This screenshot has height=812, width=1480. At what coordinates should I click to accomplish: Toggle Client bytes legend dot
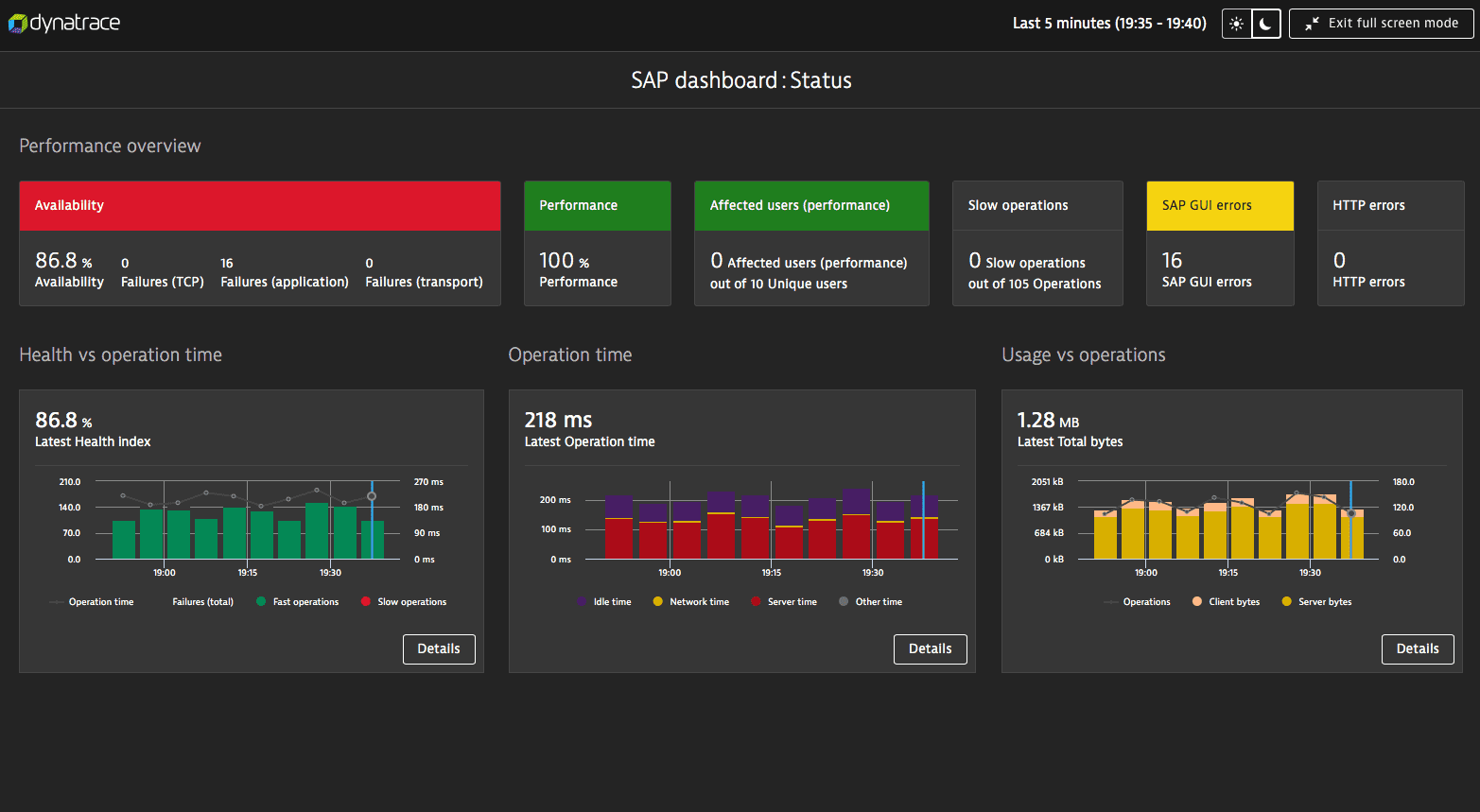(x=1197, y=601)
